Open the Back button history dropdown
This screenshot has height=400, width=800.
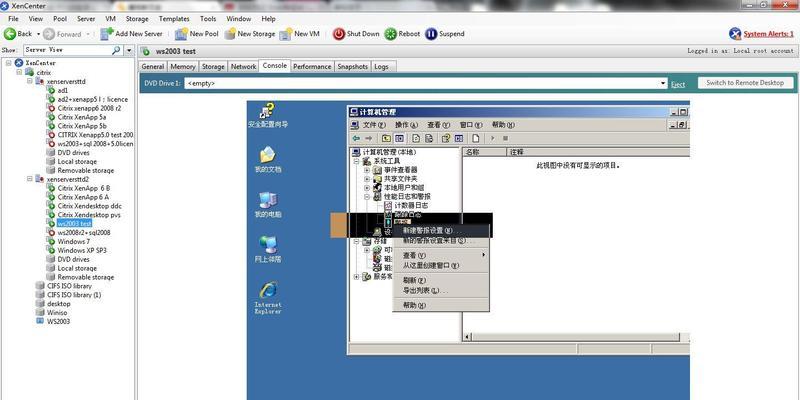pyautogui.click(x=38, y=34)
